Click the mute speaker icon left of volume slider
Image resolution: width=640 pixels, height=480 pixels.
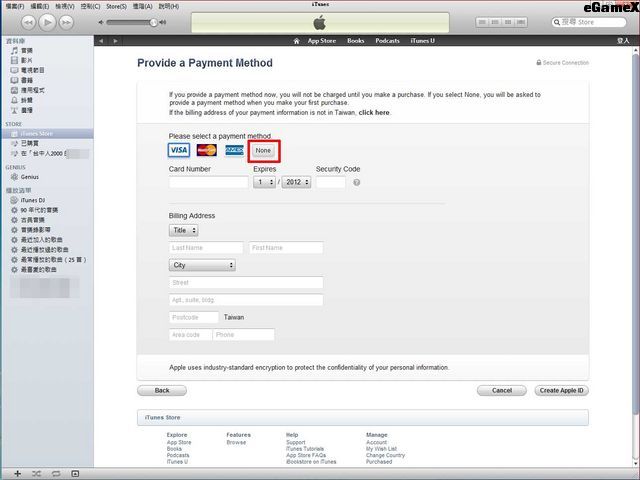click(x=101, y=22)
